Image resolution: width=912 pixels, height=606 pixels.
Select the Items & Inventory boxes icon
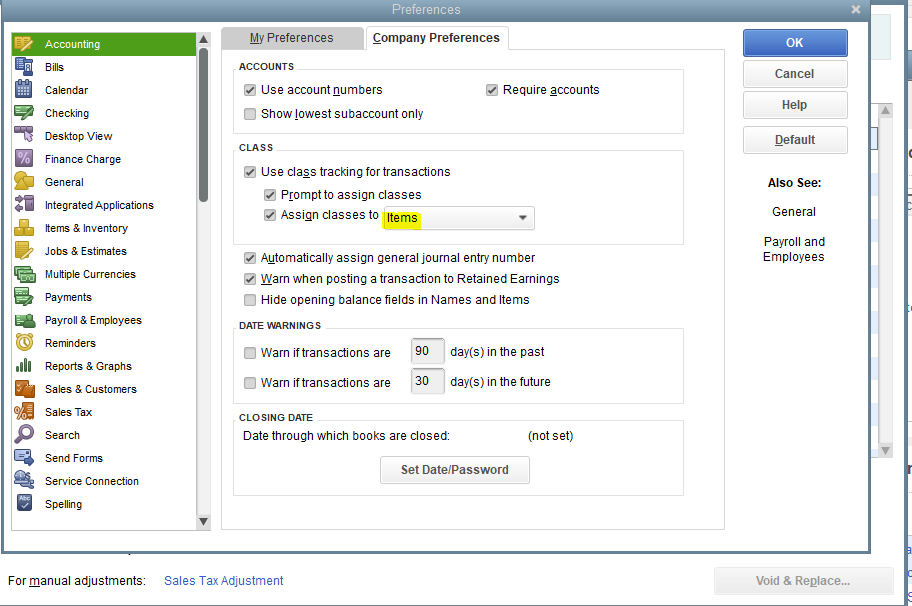[24, 227]
